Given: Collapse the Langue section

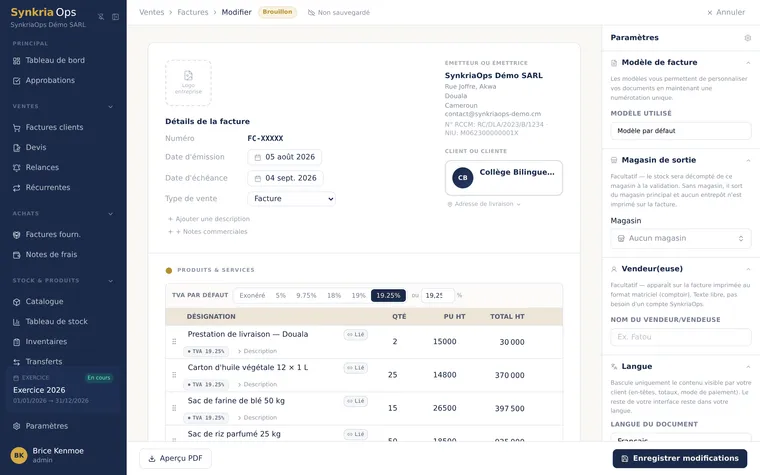Looking at the screenshot, I should [748, 367].
